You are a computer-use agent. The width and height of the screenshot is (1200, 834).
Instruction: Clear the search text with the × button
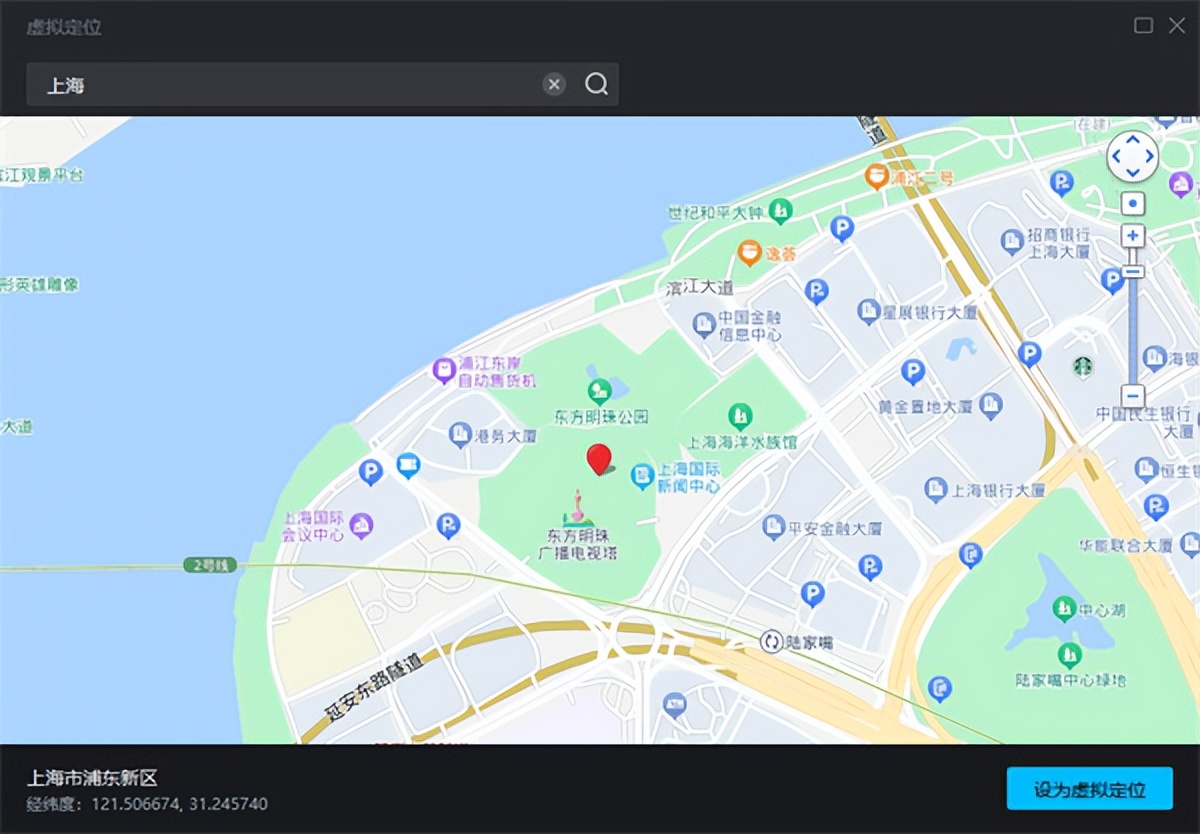[x=555, y=85]
